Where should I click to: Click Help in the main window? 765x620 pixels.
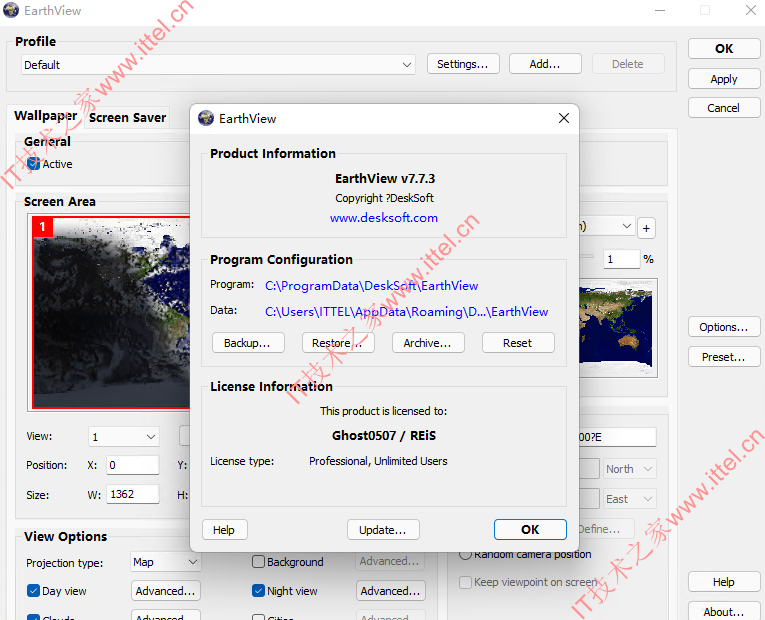(724, 582)
